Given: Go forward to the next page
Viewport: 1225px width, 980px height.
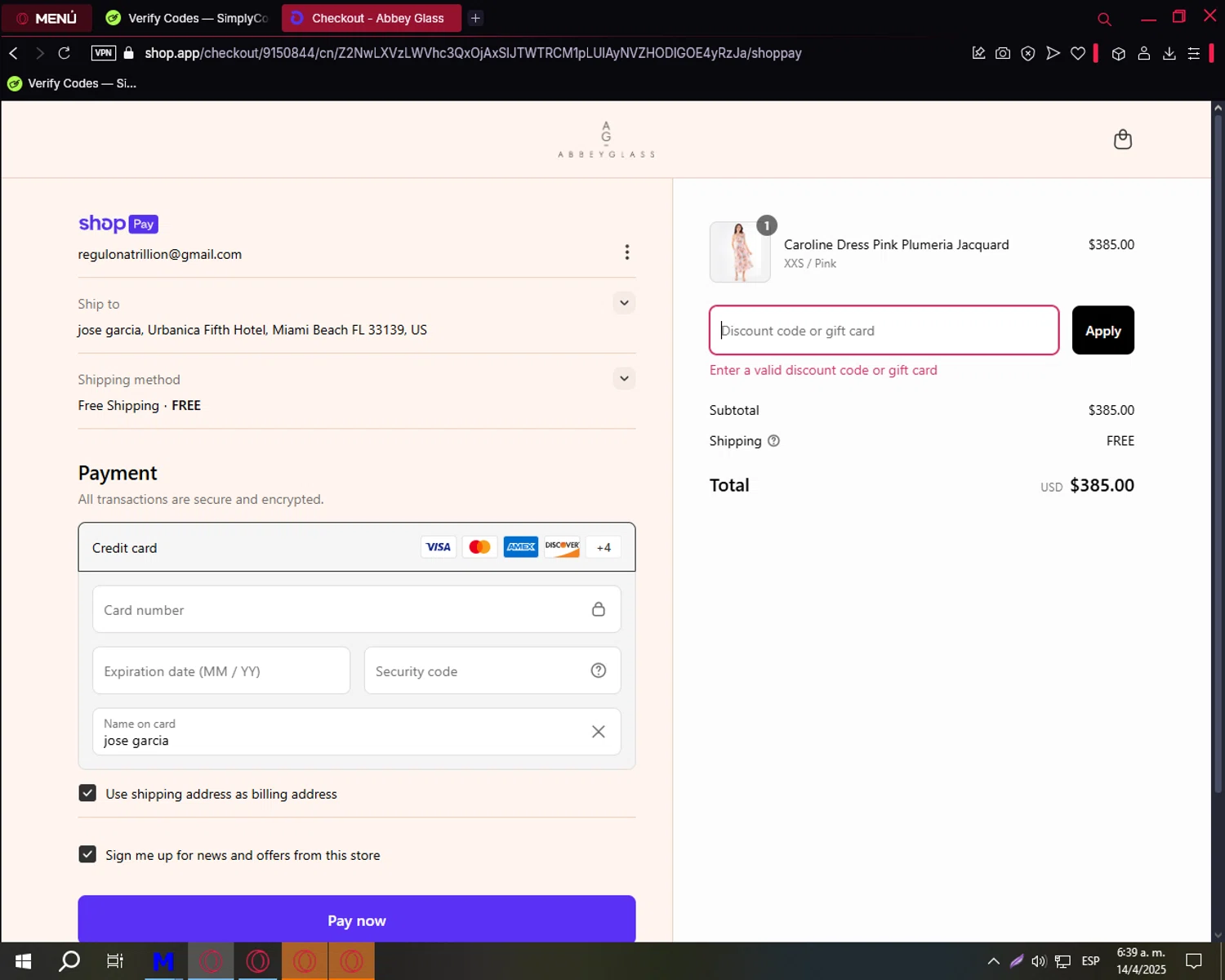Looking at the screenshot, I should pos(39,53).
